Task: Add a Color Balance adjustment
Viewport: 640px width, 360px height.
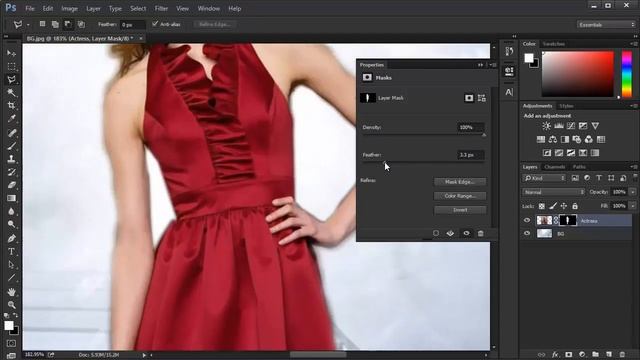Action: click(x=553, y=140)
